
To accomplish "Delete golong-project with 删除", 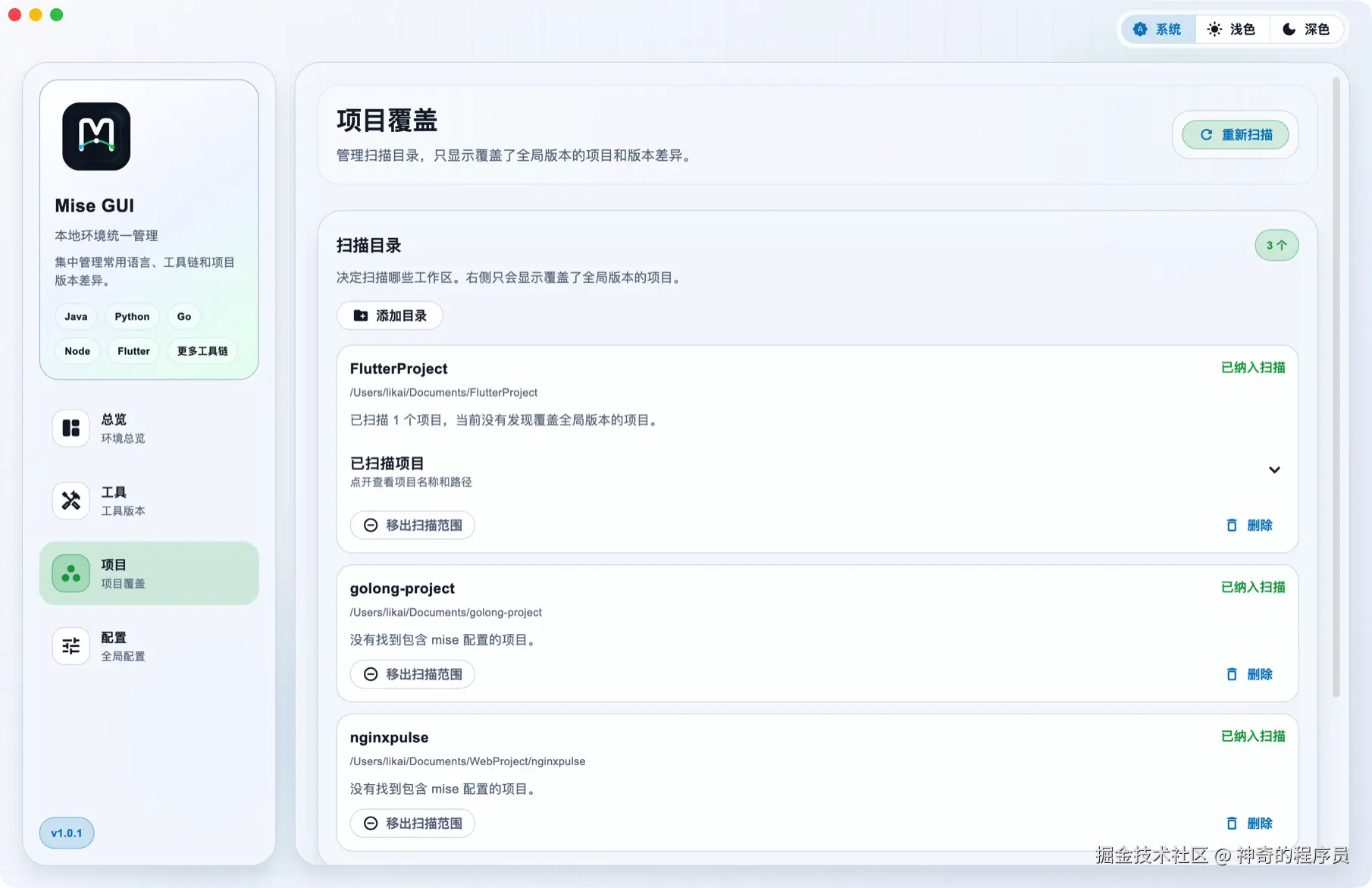I will 1249,674.
